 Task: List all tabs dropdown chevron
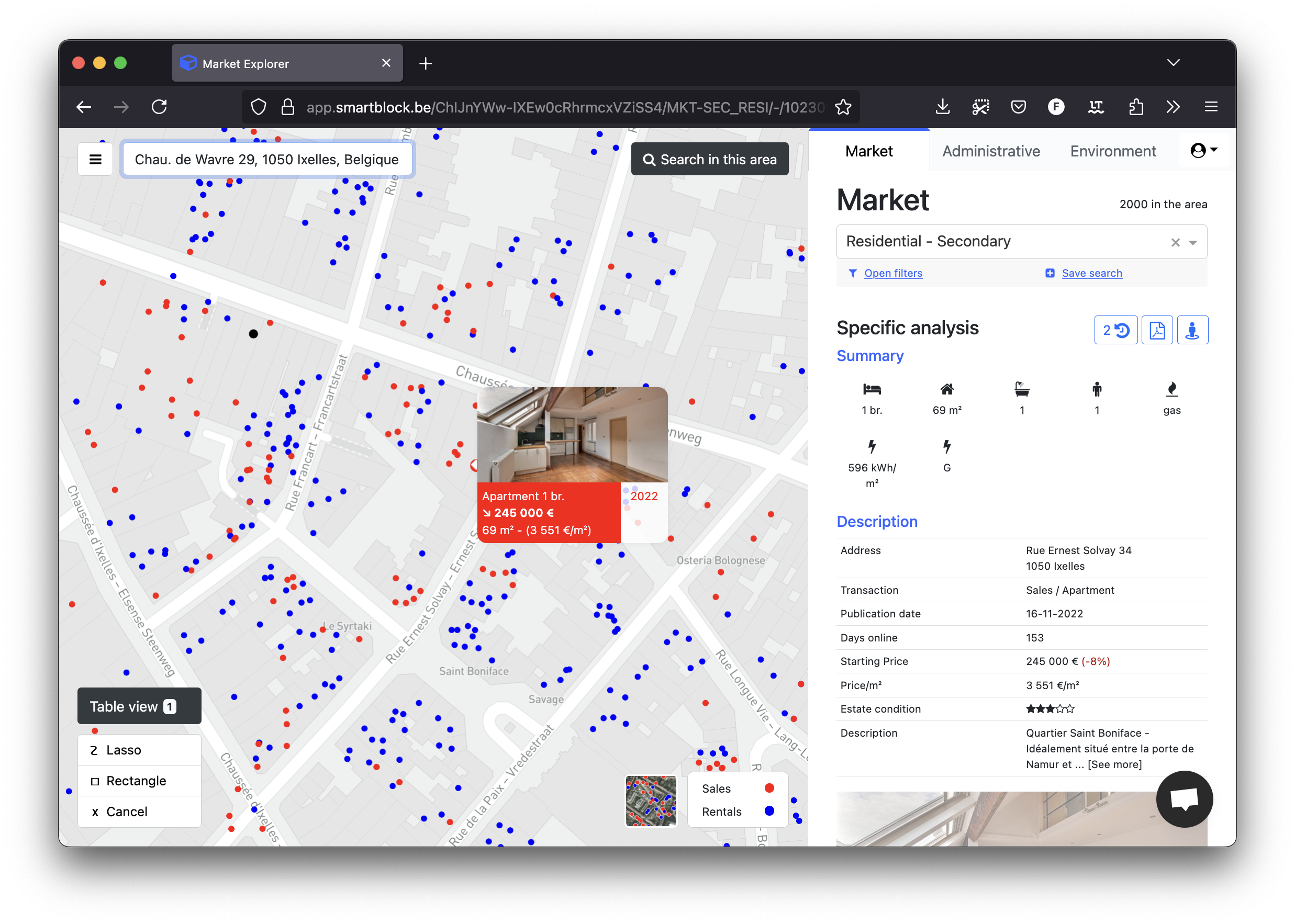(1173, 63)
